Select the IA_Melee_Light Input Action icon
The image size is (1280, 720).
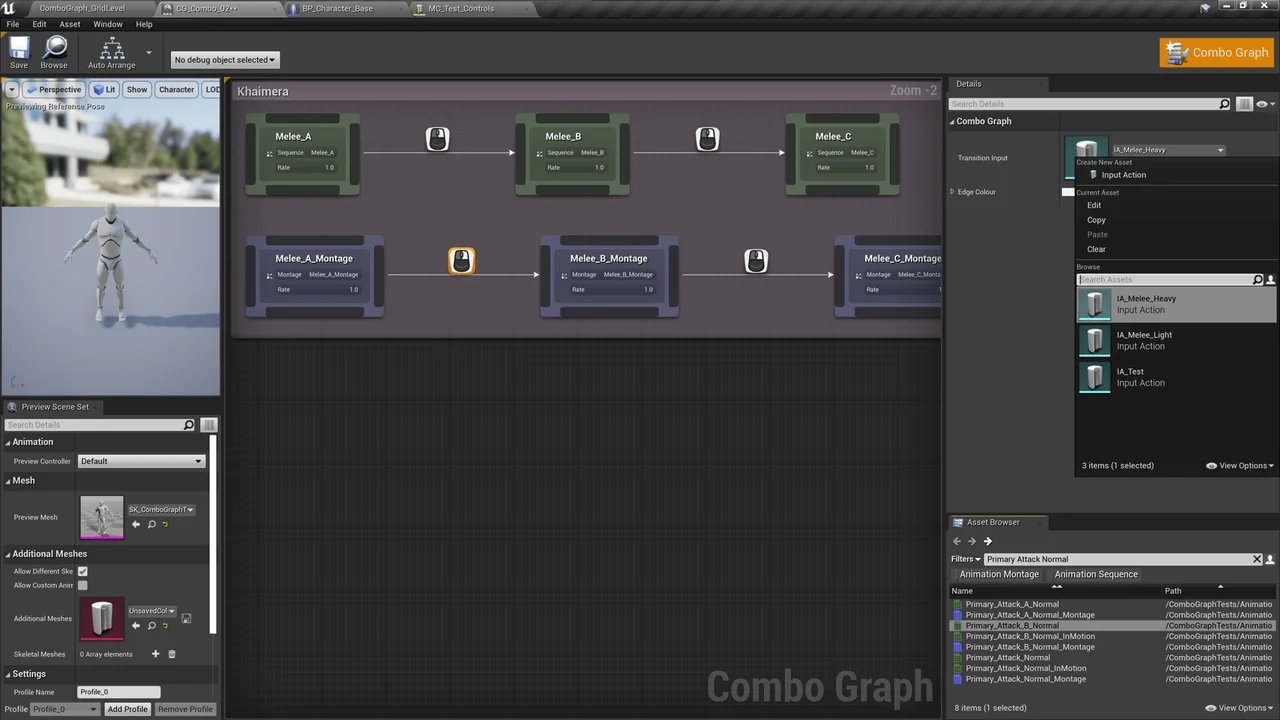coord(1094,340)
